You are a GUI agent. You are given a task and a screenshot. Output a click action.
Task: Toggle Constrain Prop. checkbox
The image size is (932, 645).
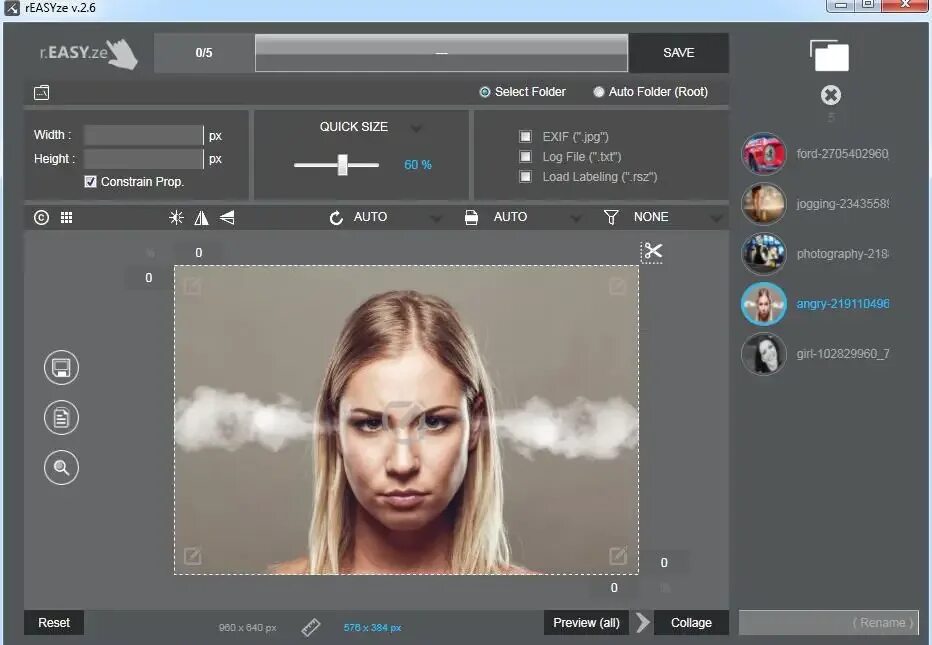point(90,182)
